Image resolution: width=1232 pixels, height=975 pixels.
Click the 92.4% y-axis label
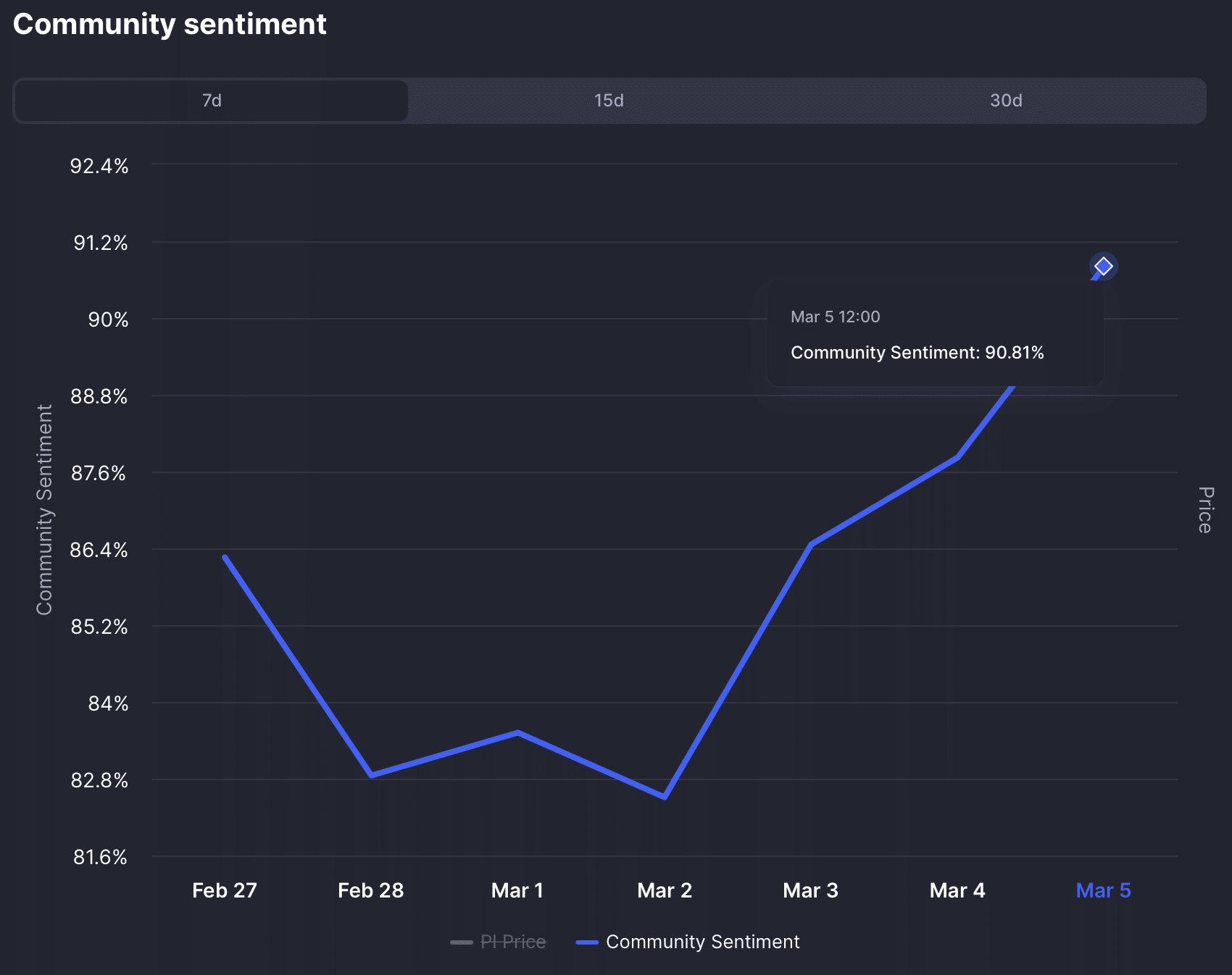[99, 166]
